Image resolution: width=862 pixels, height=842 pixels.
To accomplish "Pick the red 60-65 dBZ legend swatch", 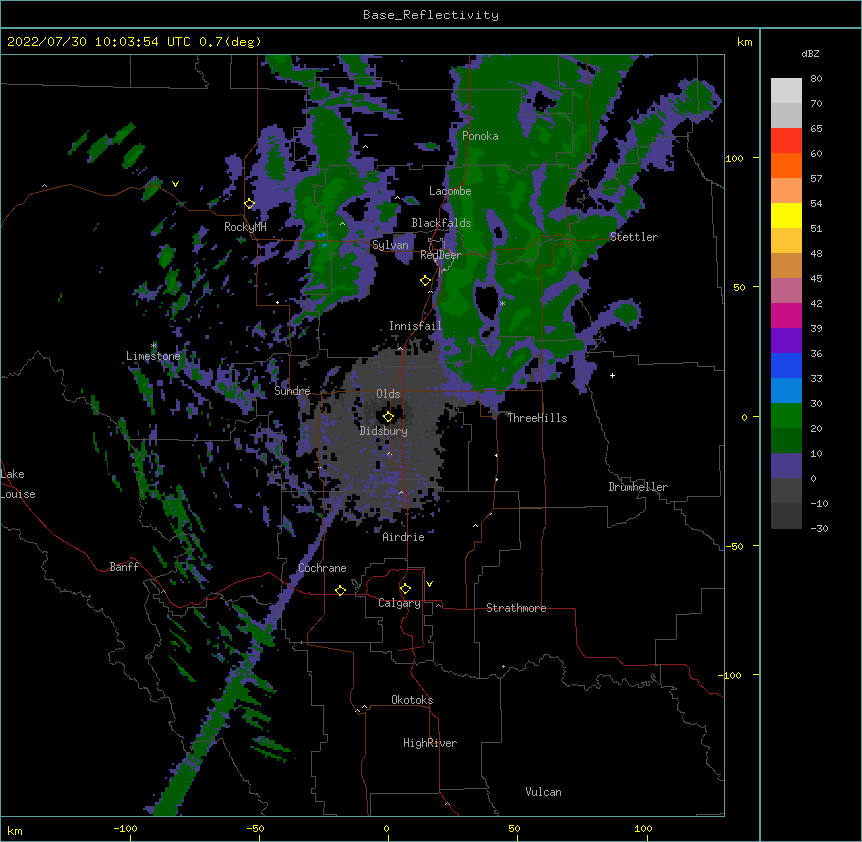I will tap(786, 141).
